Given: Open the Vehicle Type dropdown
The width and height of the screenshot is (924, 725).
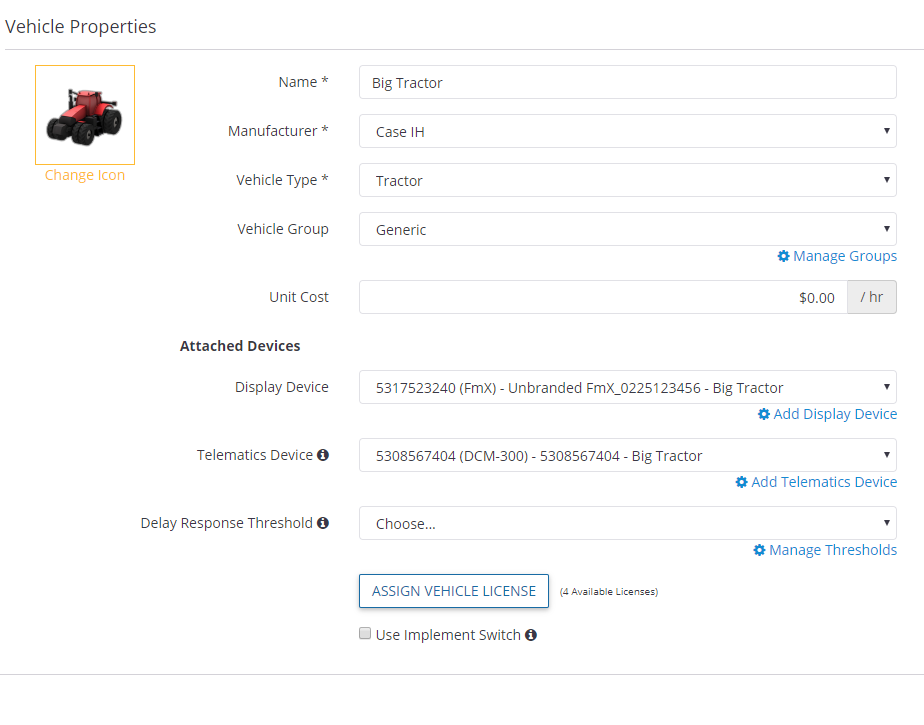Looking at the screenshot, I should tap(628, 180).
